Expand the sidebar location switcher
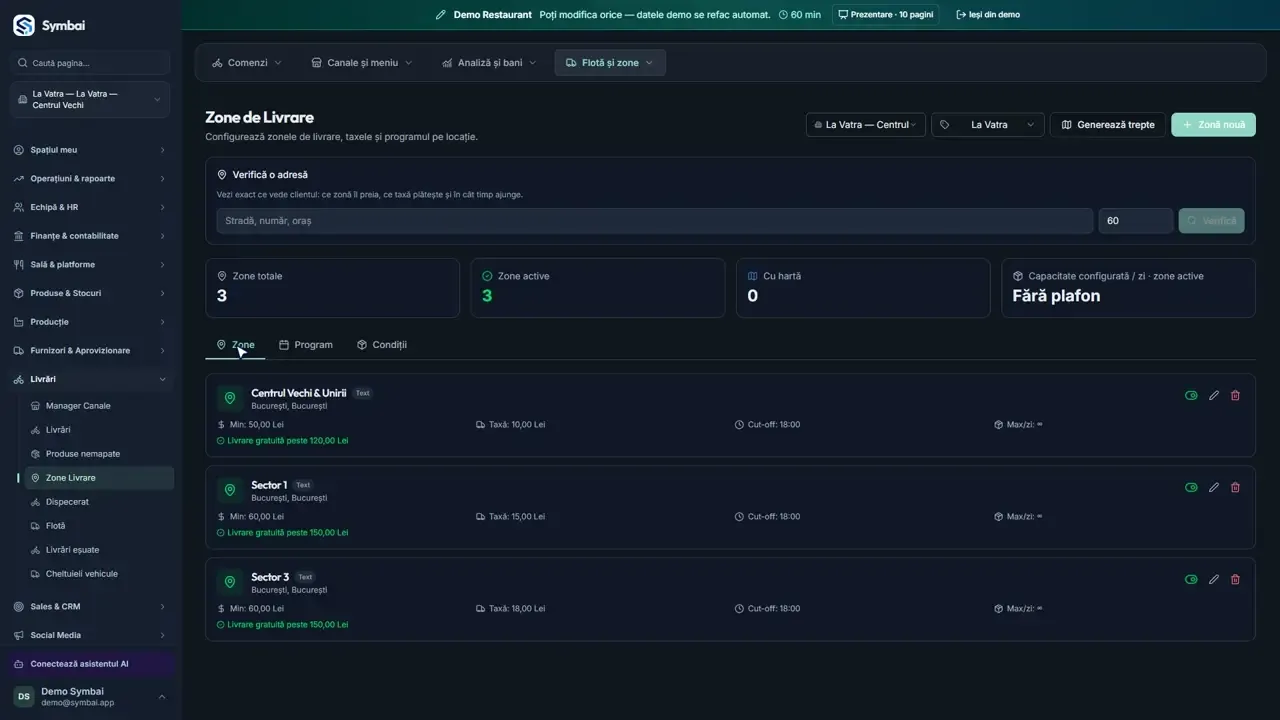Viewport: 1280px width, 720px height. [90, 100]
